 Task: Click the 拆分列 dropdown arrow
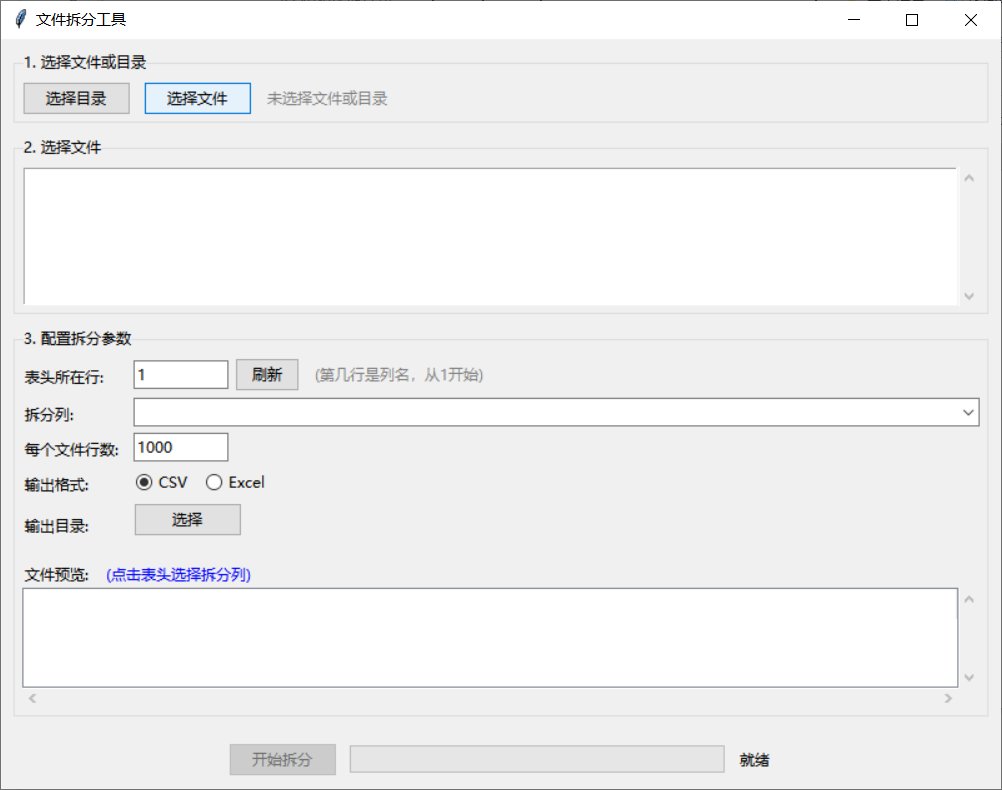pyautogui.click(x=967, y=411)
